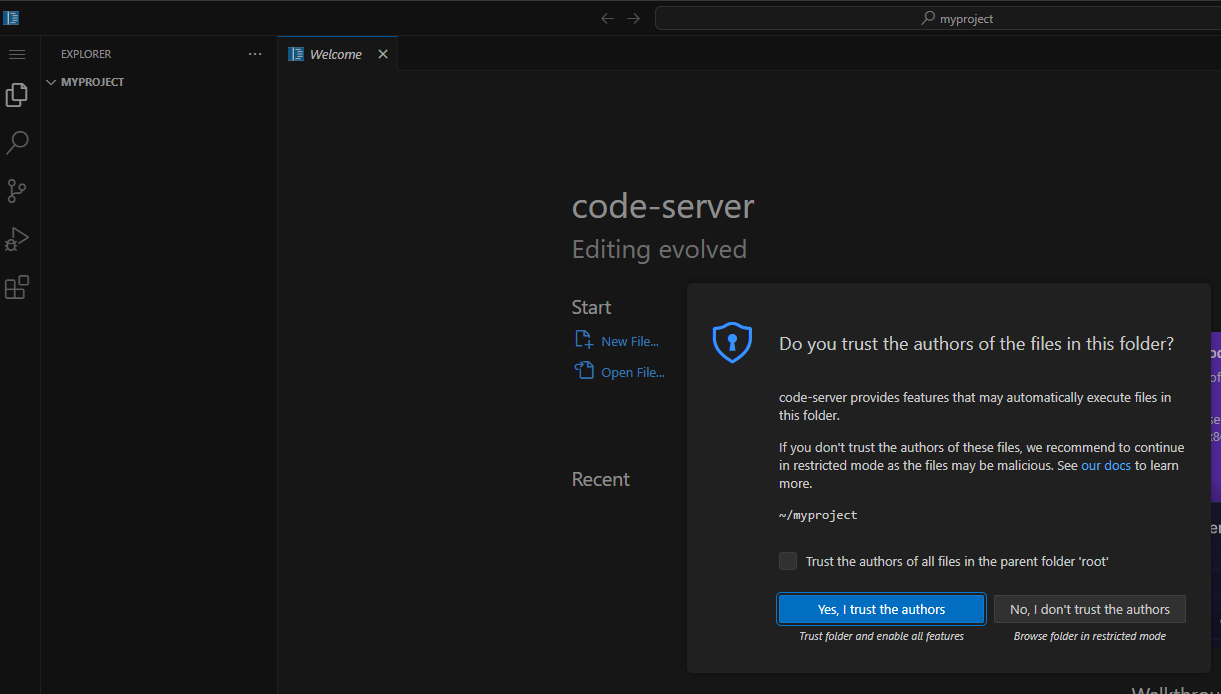Open the 'our docs' link
This screenshot has width=1221, height=694.
[x=1105, y=465]
